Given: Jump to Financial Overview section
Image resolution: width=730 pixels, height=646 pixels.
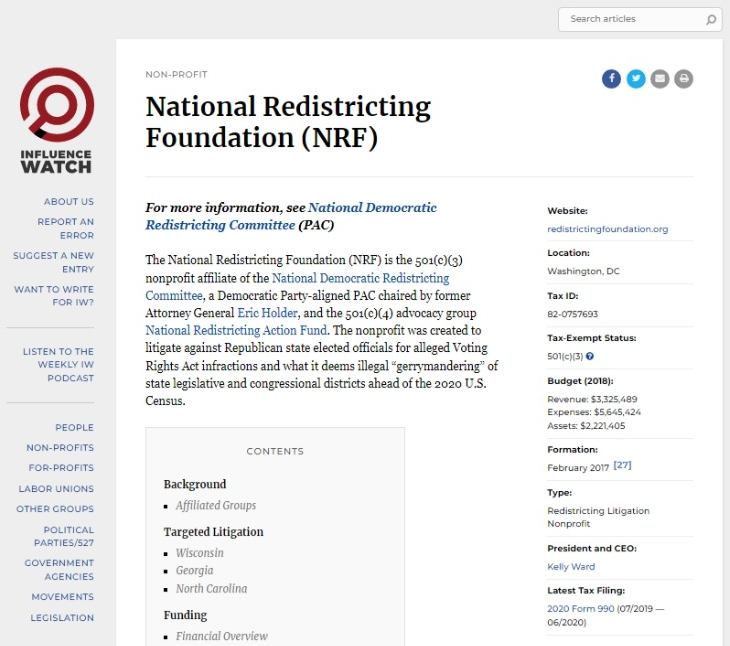Looking at the screenshot, I should 222,636.
